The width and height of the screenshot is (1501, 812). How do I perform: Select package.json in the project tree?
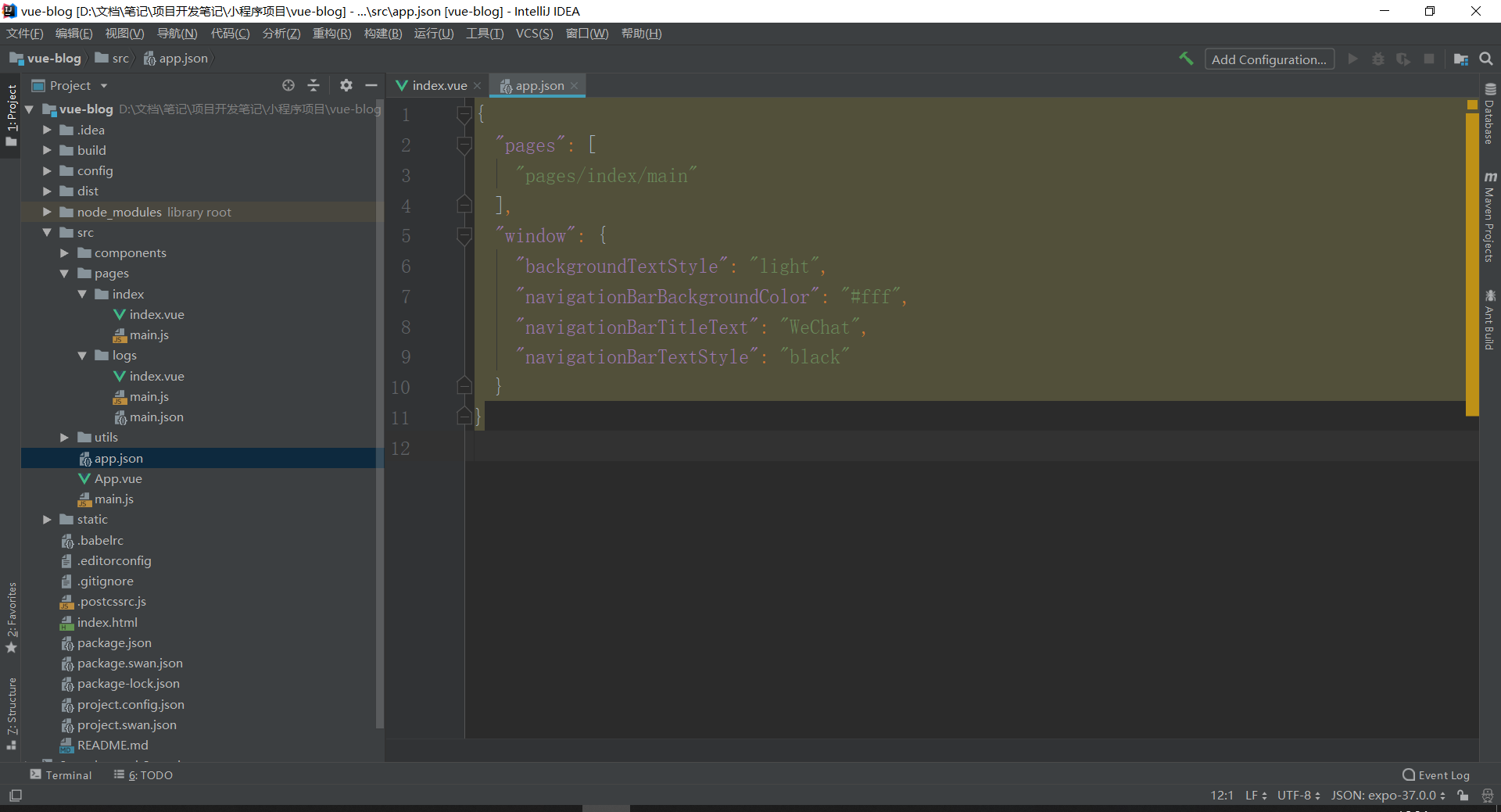point(114,643)
